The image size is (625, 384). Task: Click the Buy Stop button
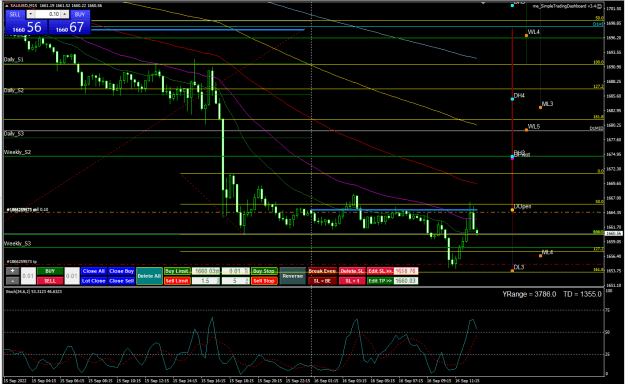click(x=264, y=271)
